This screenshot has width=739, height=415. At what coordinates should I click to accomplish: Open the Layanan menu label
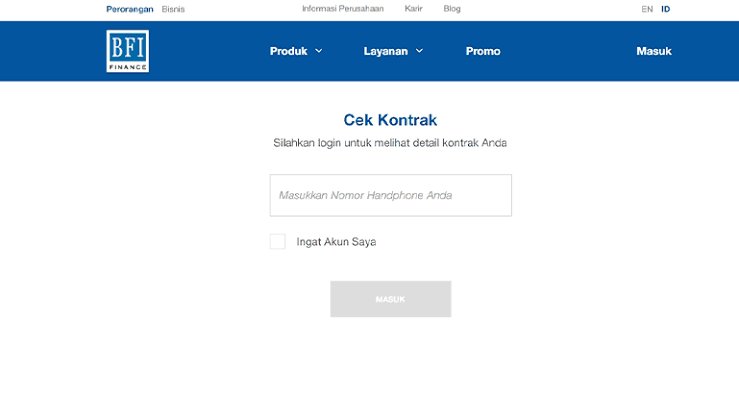385,51
